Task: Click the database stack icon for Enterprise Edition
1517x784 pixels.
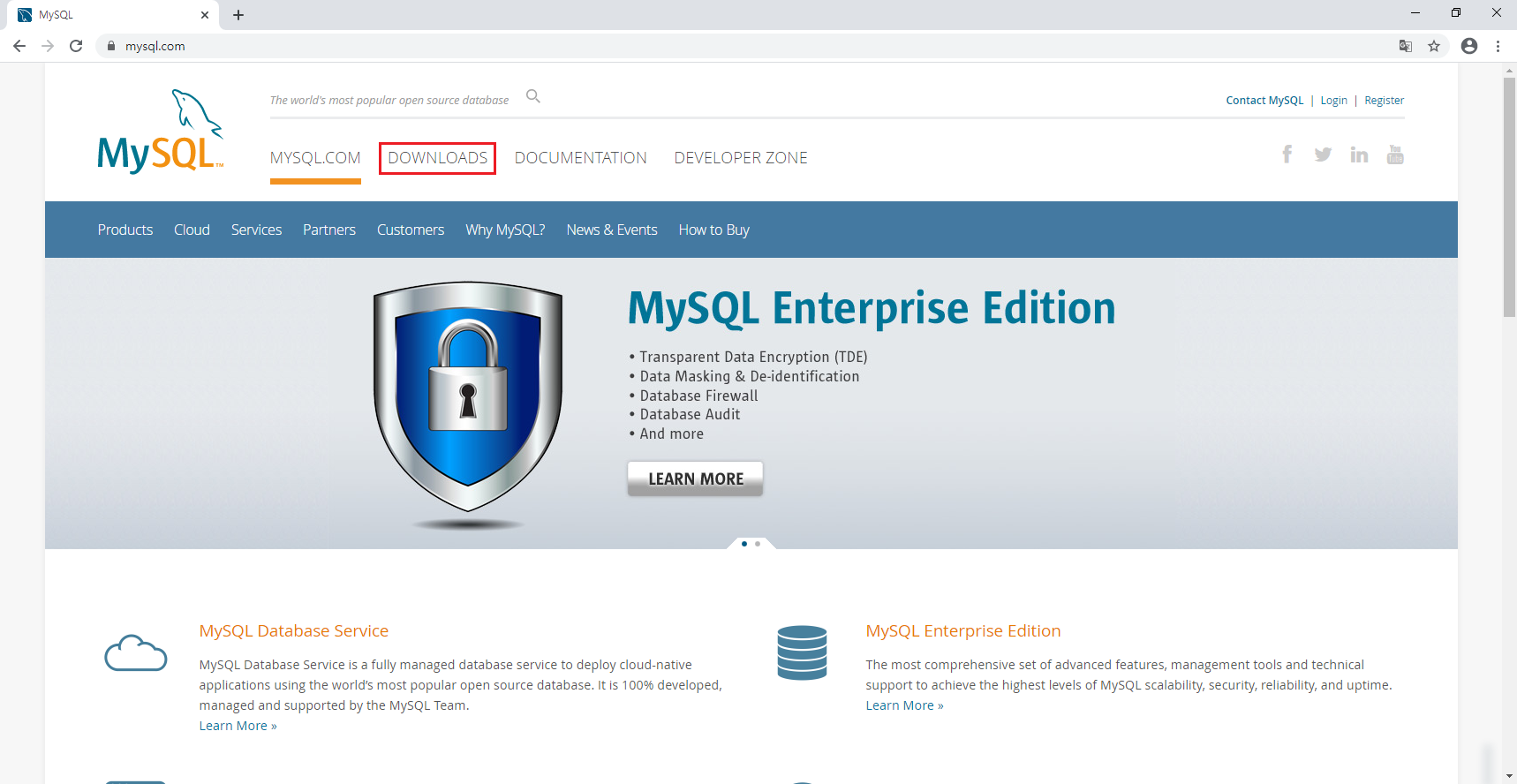Action: click(802, 652)
